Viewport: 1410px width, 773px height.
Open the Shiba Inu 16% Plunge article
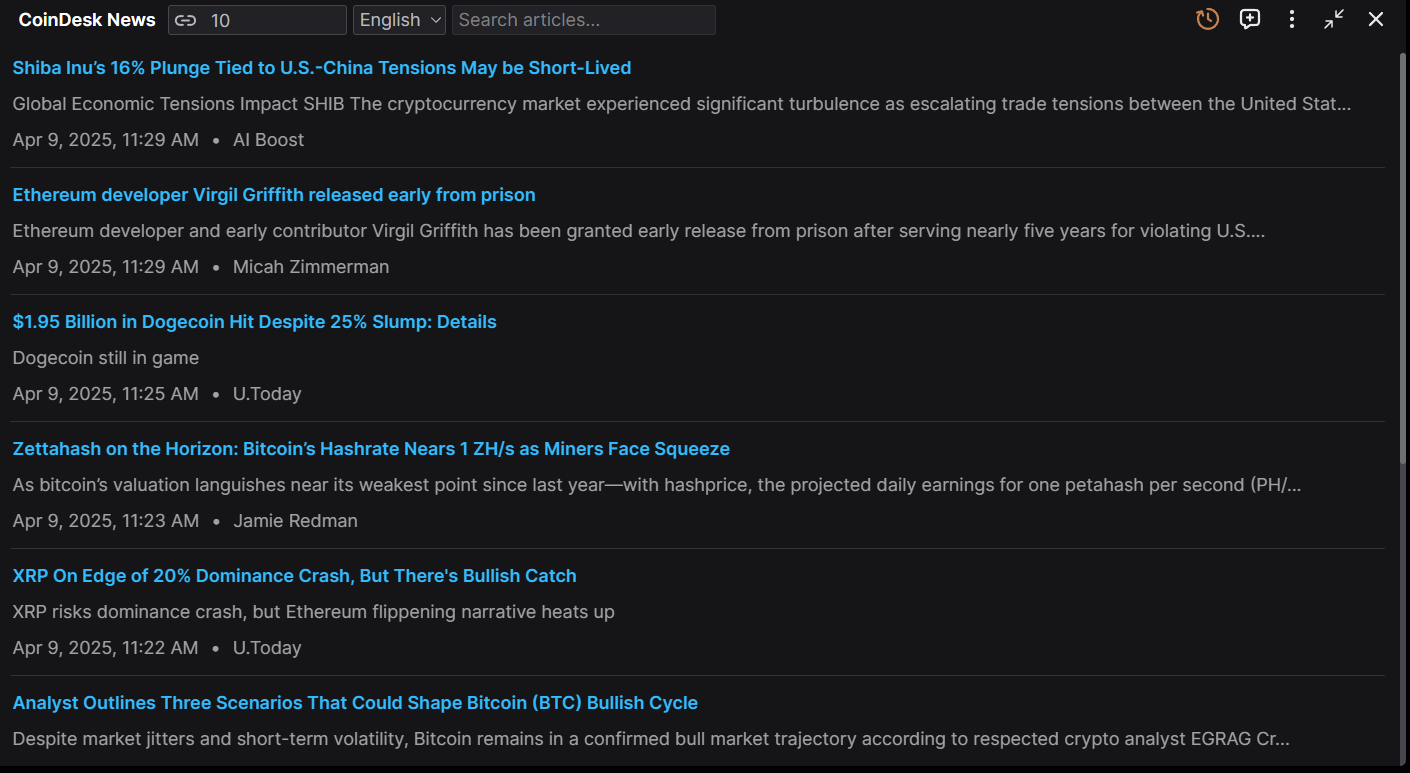point(322,68)
